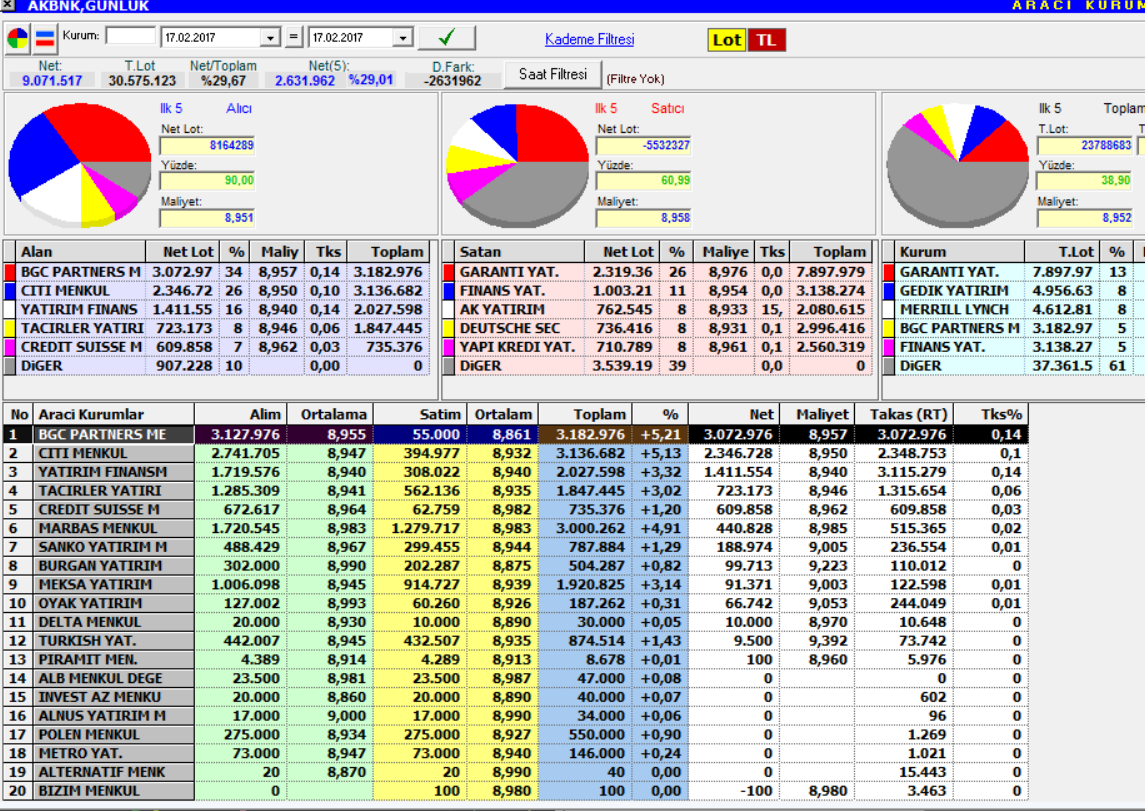
Task: Click the D.Fark value -2631962
Action: coord(453,81)
